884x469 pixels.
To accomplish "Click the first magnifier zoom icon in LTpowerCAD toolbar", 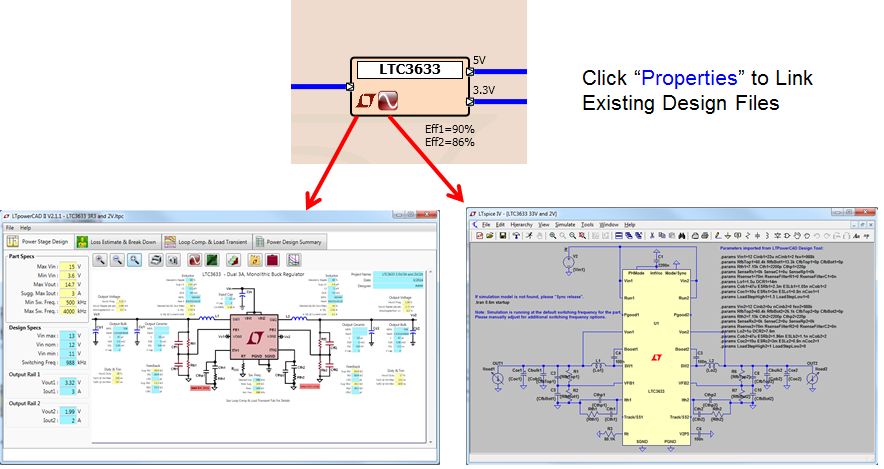I will 101,259.
